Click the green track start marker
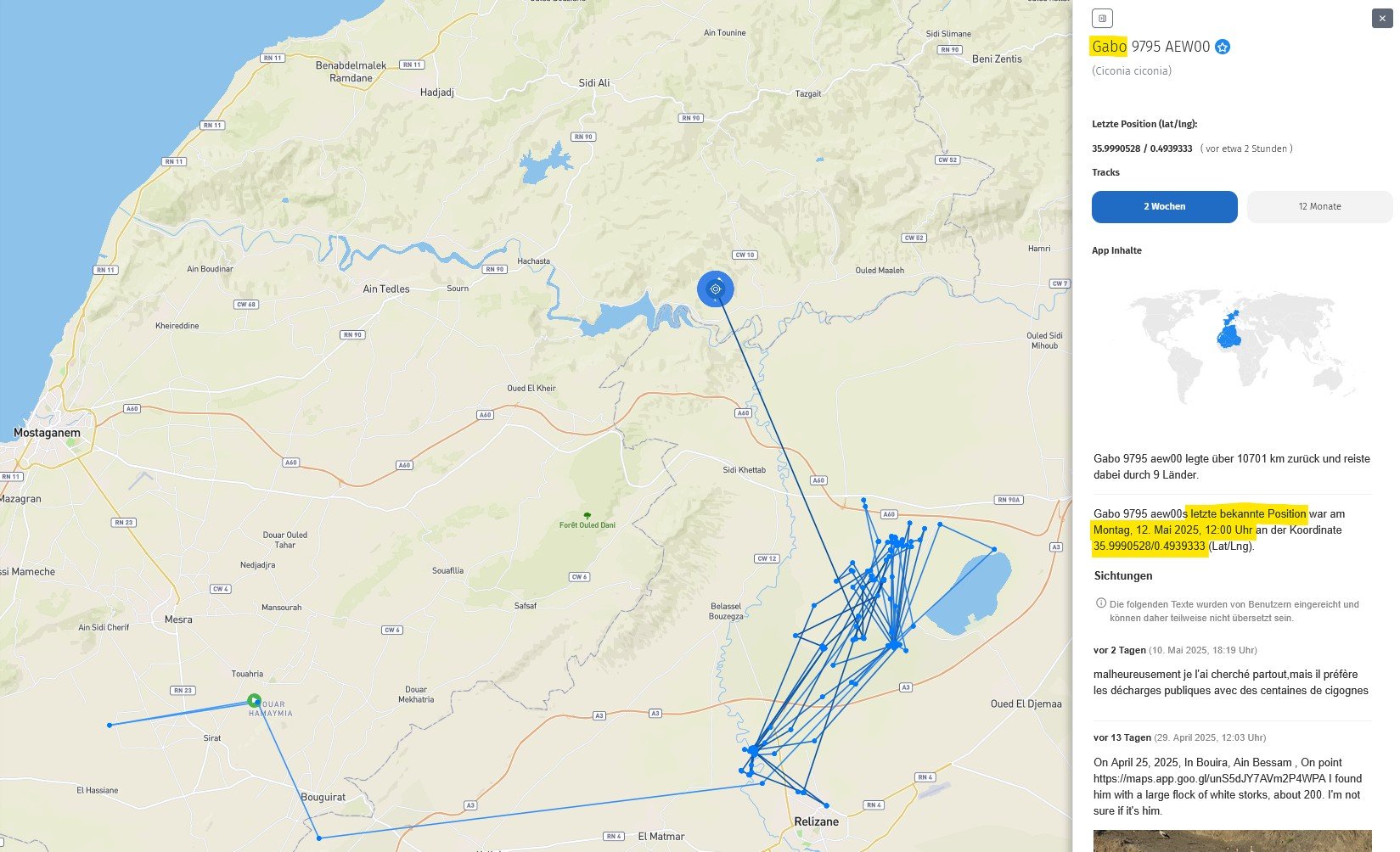Viewport: 1400px width, 852px height. 254,700
